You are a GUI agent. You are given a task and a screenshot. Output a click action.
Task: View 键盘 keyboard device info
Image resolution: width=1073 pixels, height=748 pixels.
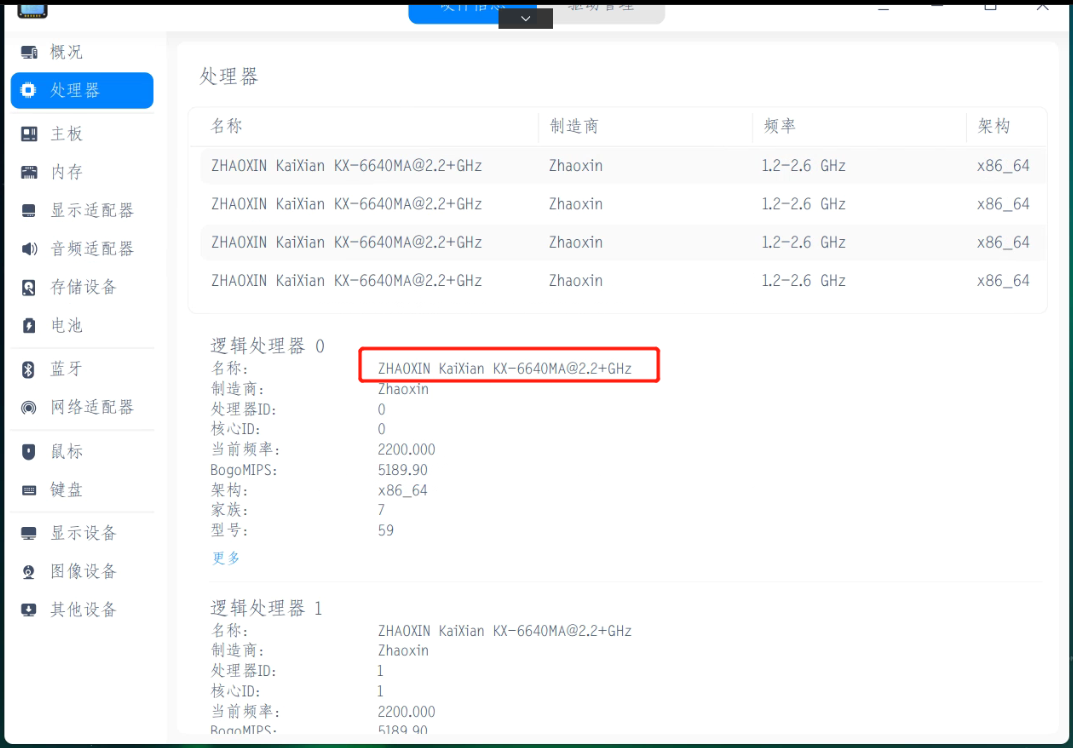click(82, 489)
